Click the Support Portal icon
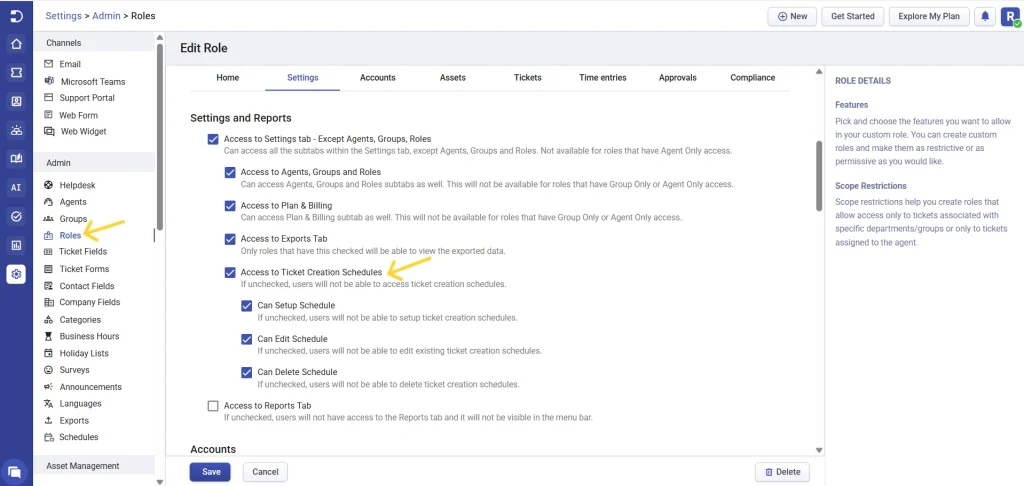Viewport: 1024px width, 486px height. tap(48, 97)
